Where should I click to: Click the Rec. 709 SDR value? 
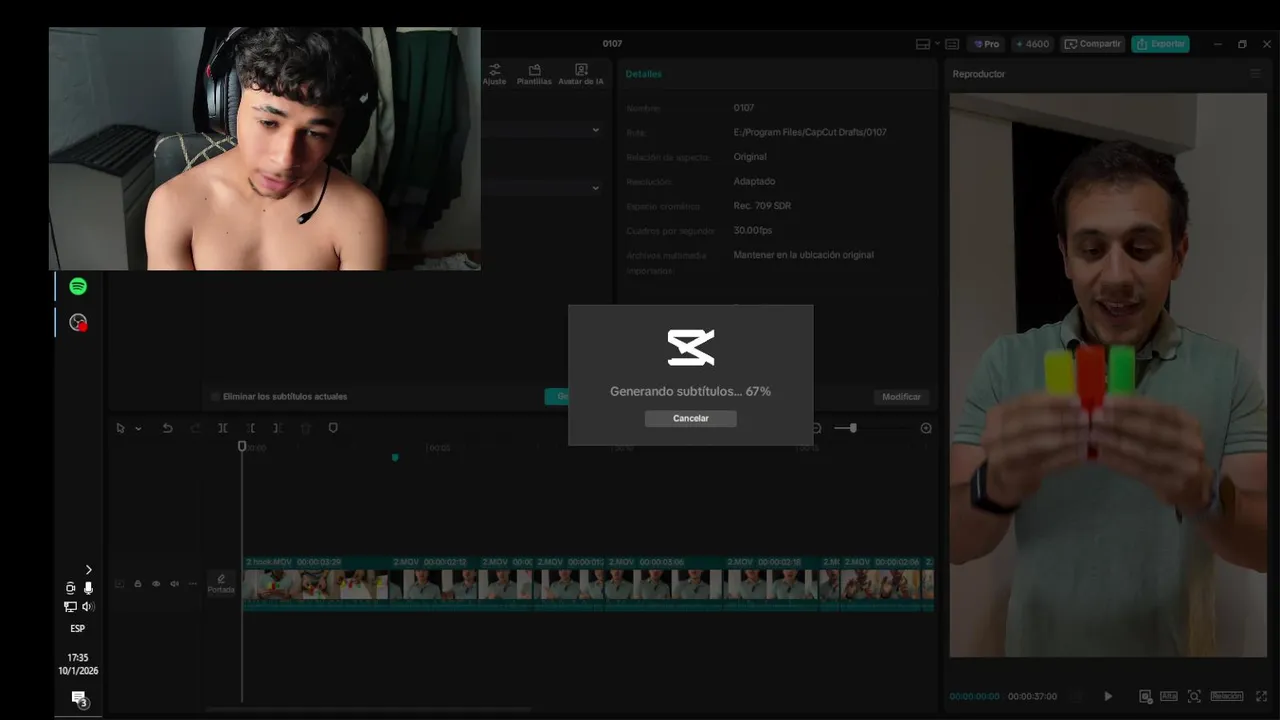point(762,206)
